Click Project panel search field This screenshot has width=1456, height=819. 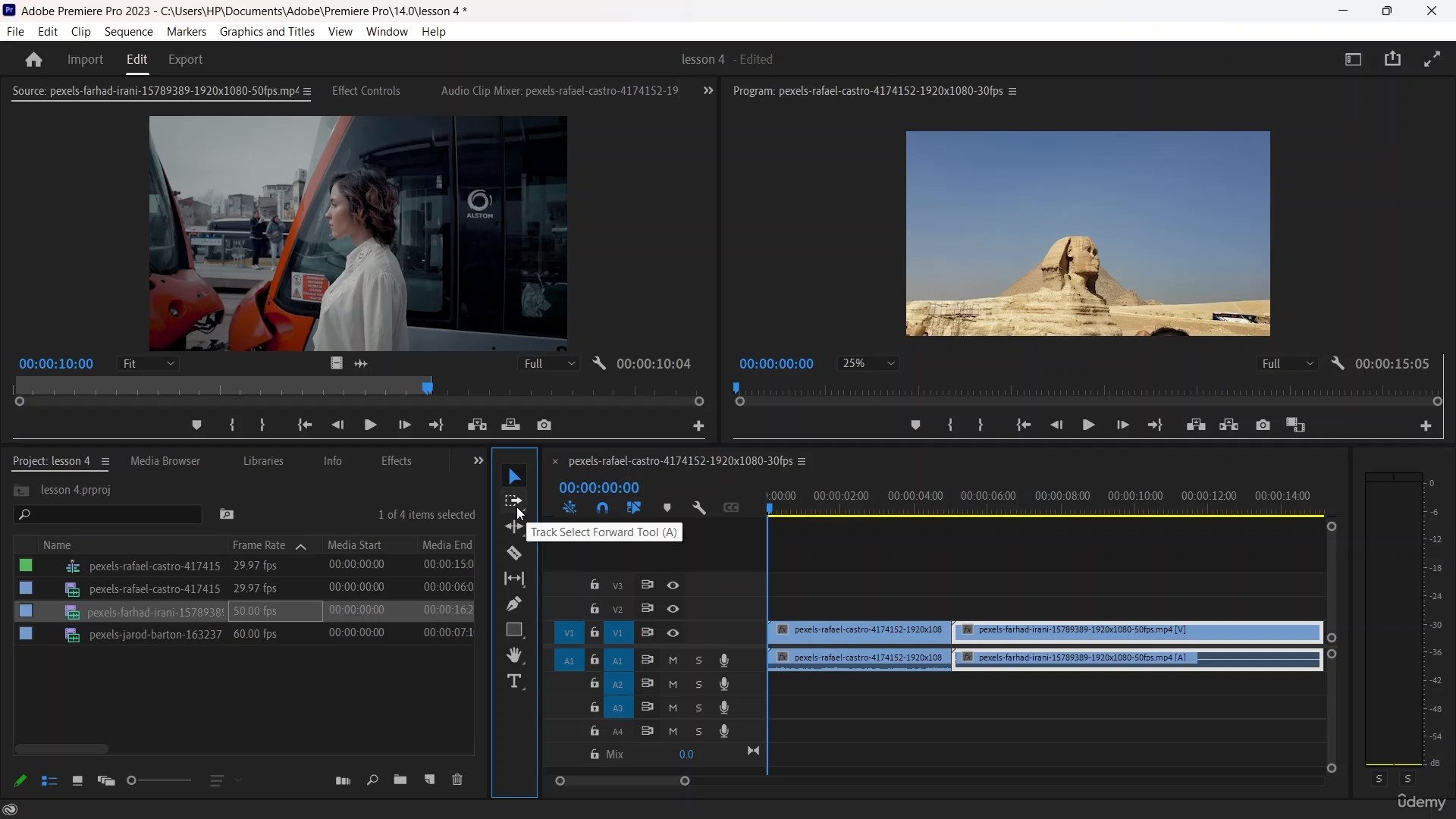point(108,515)
